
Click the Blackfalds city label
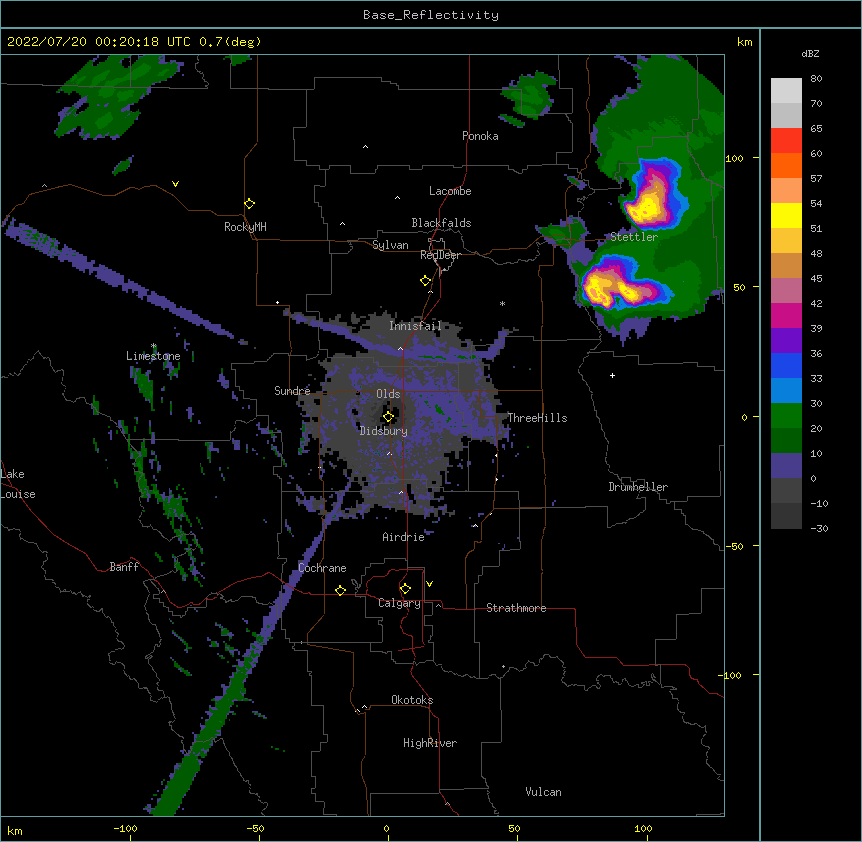[x=441, y=223]
